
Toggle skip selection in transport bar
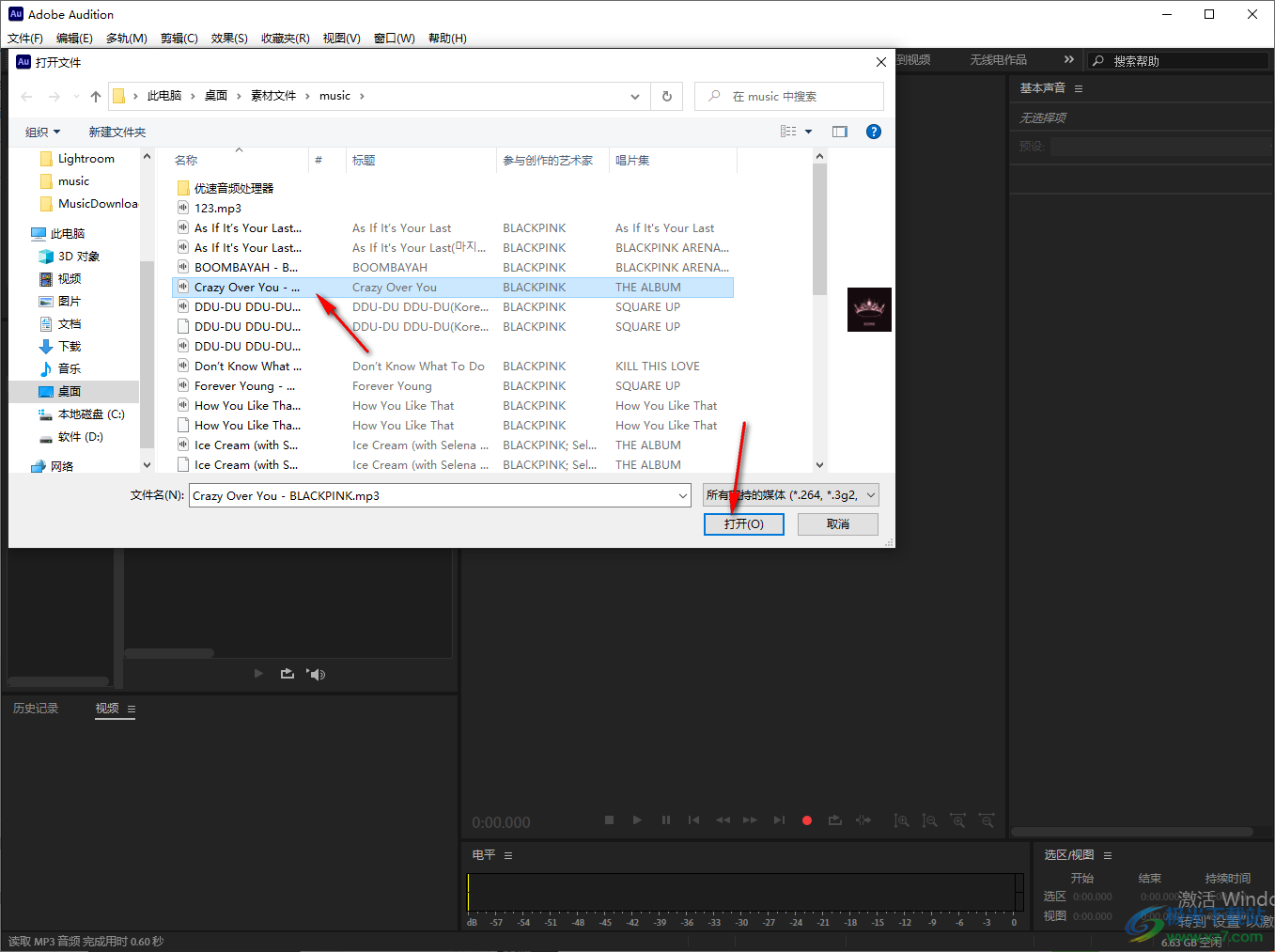[863, 820]
